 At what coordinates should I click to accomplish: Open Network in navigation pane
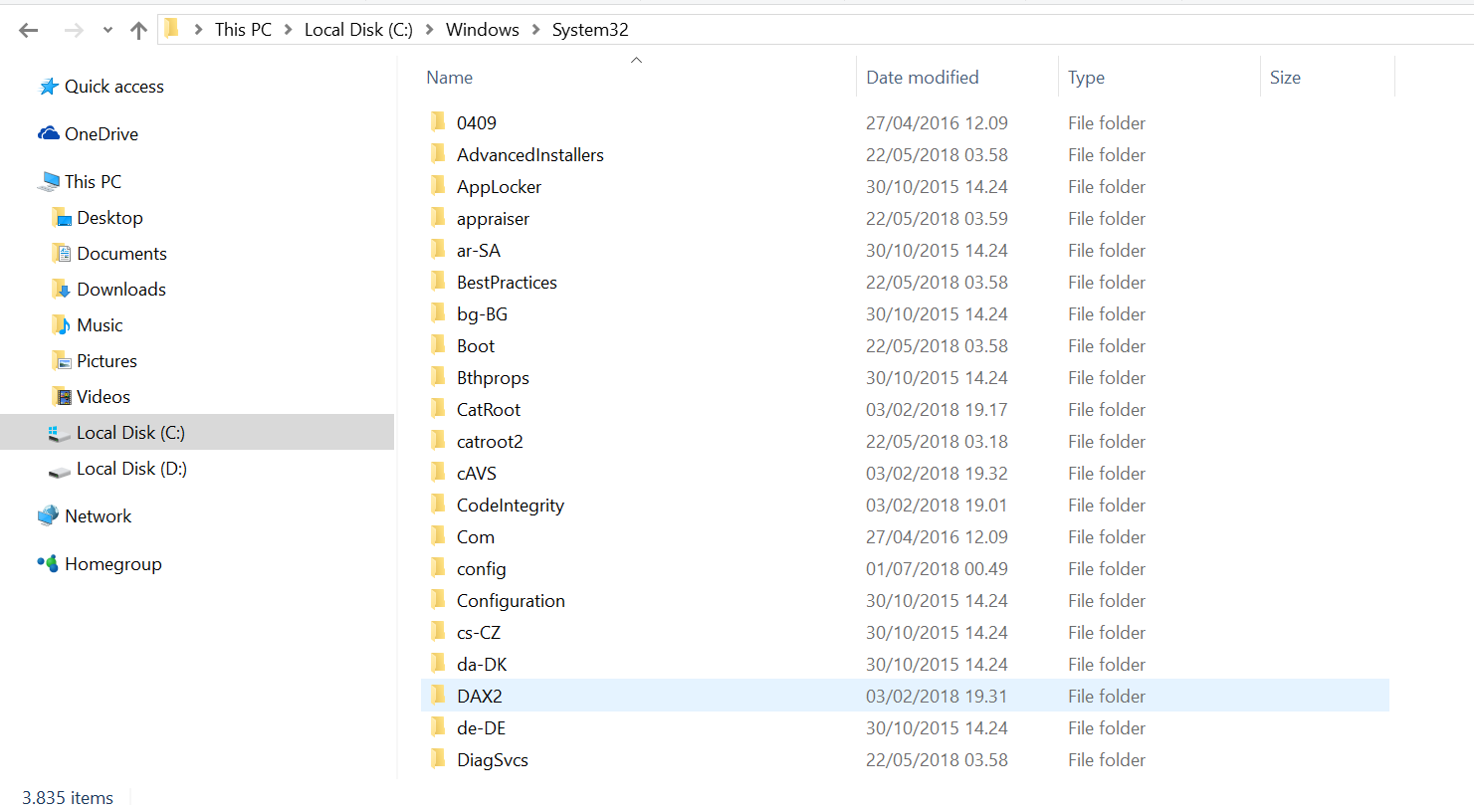point(99,516)
